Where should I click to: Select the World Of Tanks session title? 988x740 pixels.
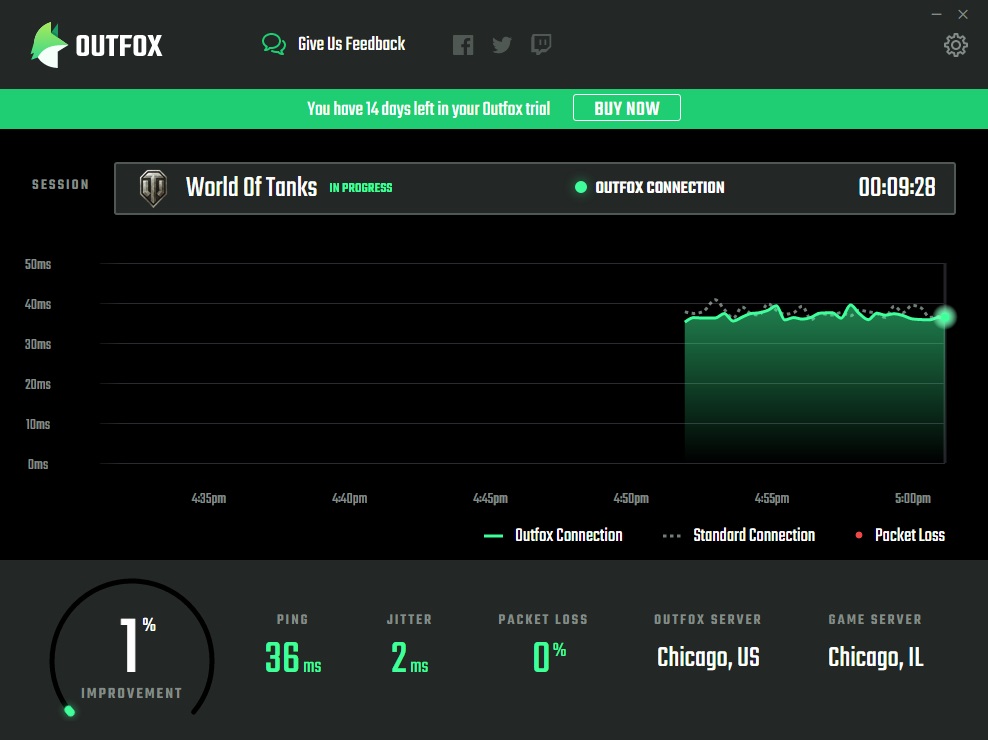coord(251,187)
